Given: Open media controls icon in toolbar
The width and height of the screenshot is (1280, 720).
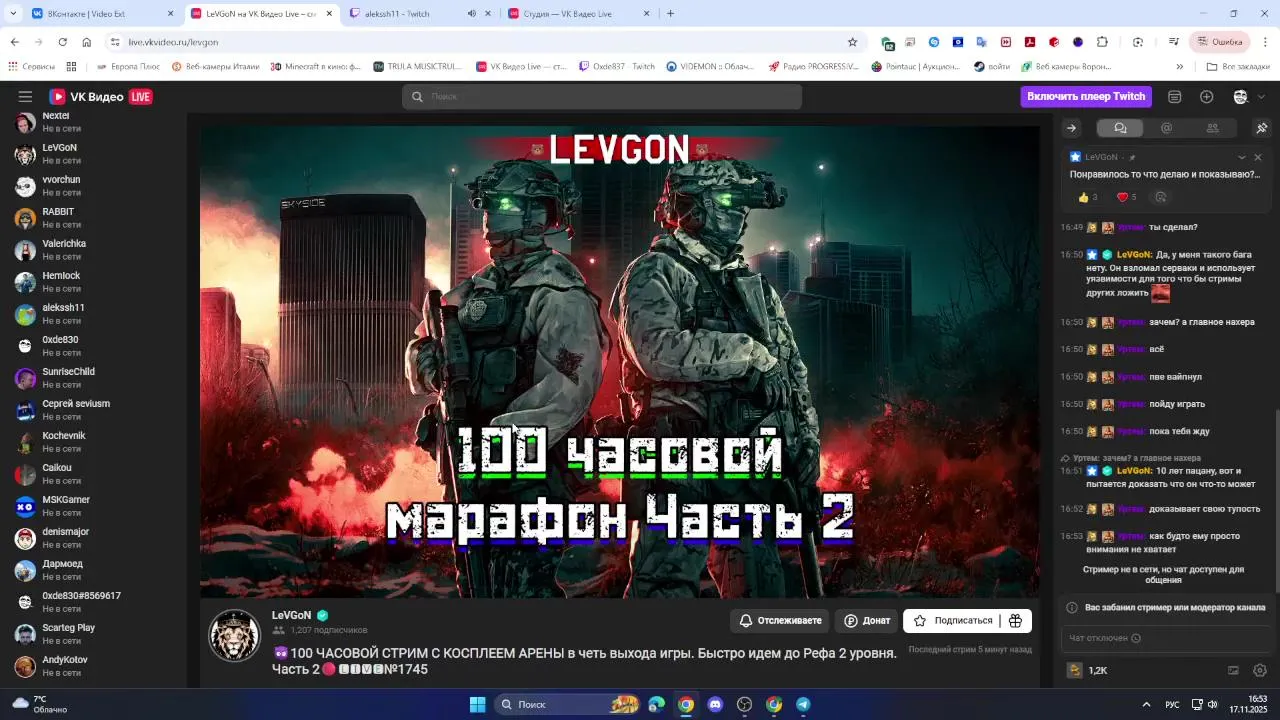Looking at the screenshot, I should 1174,42.
